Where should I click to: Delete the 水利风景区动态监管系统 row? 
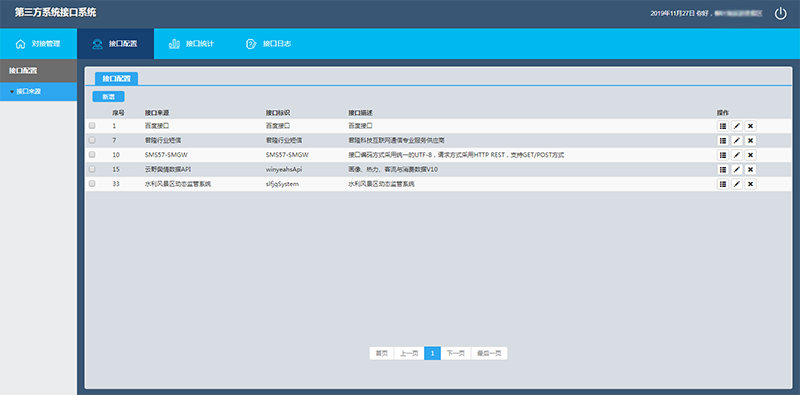[x=750, y=184]
